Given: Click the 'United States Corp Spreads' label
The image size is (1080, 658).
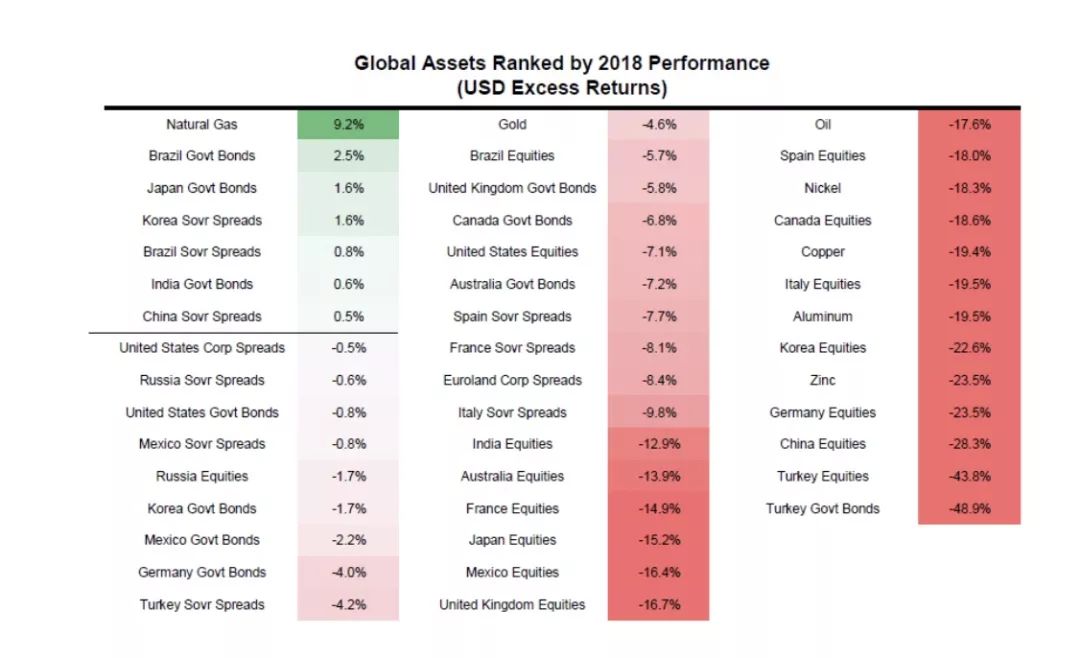Looking at the screenshot, I should coord(202,348).
